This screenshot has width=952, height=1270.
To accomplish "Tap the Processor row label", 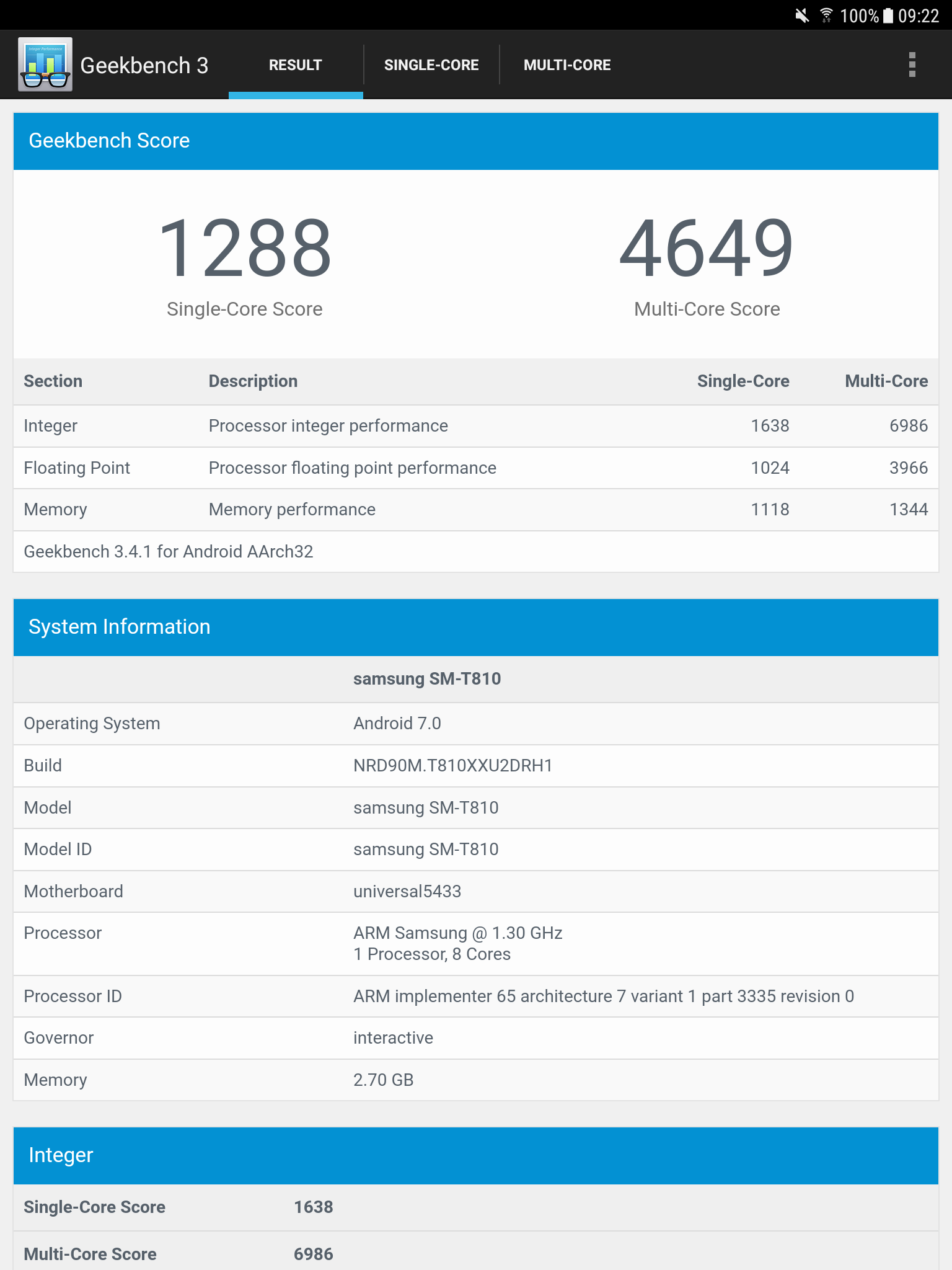I will click(x=63, y=933).
